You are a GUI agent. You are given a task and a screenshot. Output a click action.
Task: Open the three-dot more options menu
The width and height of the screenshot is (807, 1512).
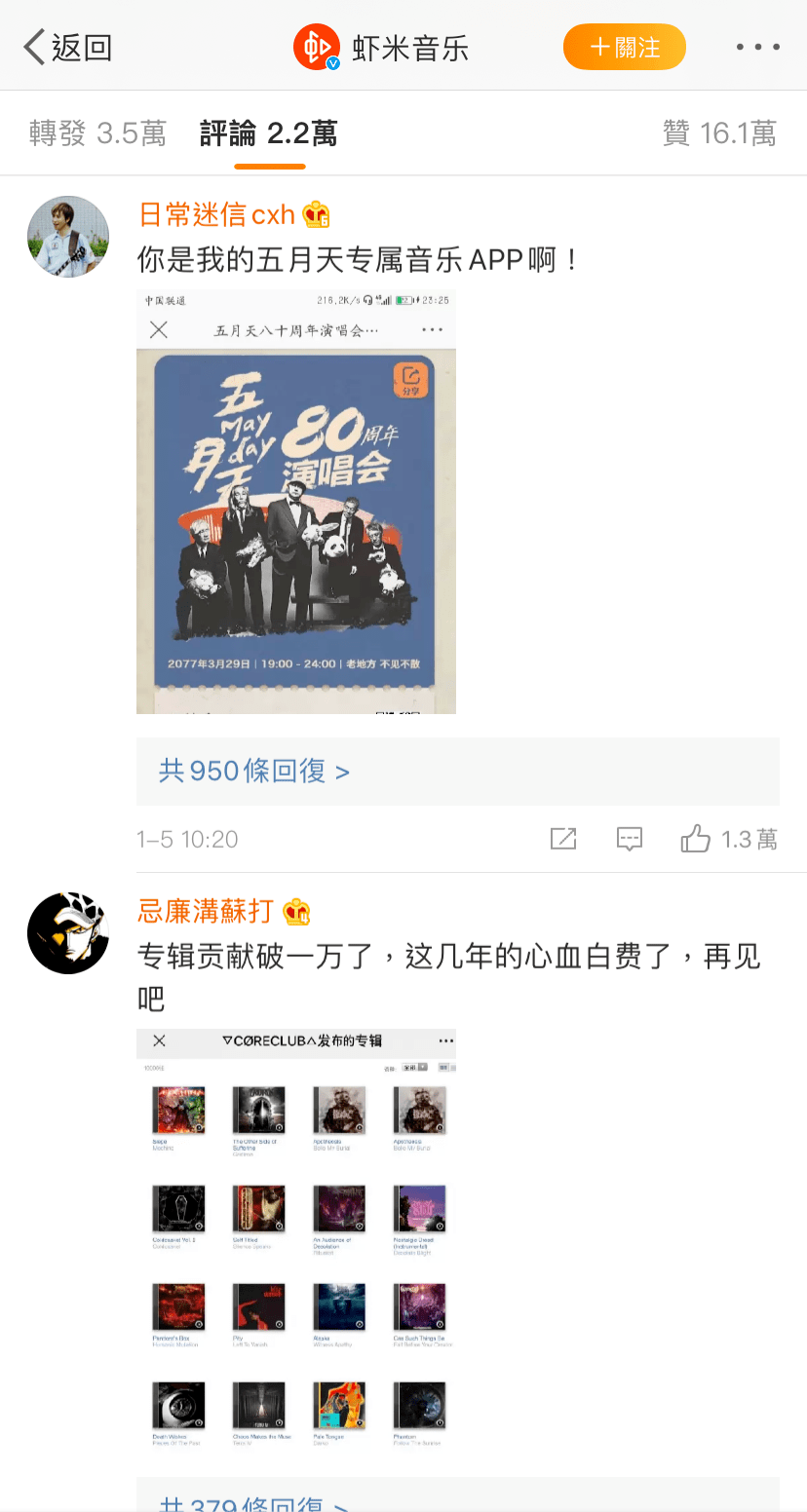coord(757,47)
